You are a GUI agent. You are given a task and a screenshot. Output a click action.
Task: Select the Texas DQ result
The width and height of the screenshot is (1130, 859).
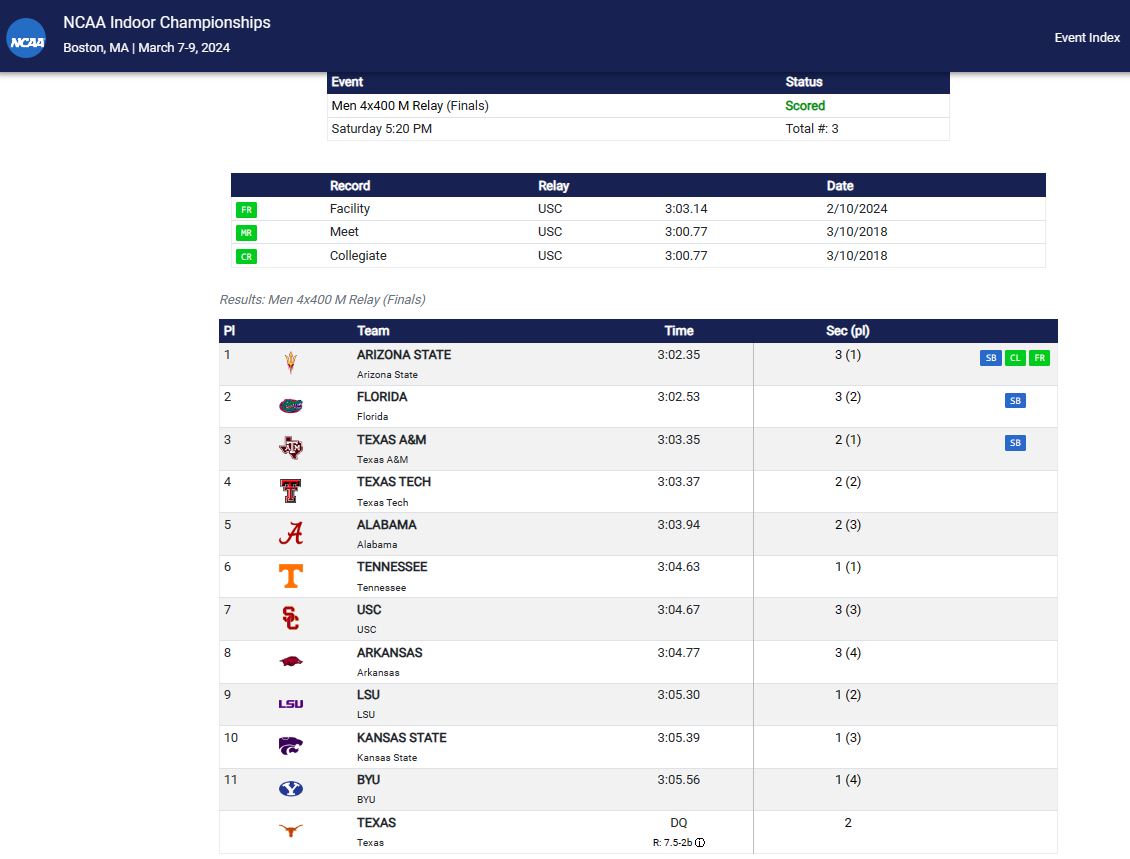point(678,822)
